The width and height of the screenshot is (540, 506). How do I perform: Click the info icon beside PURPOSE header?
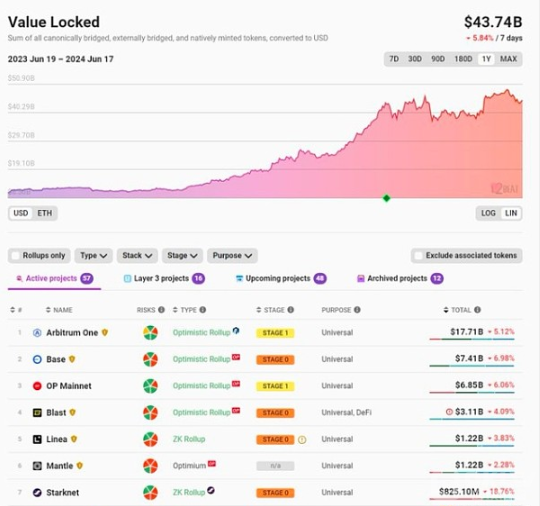click(357, 310)
